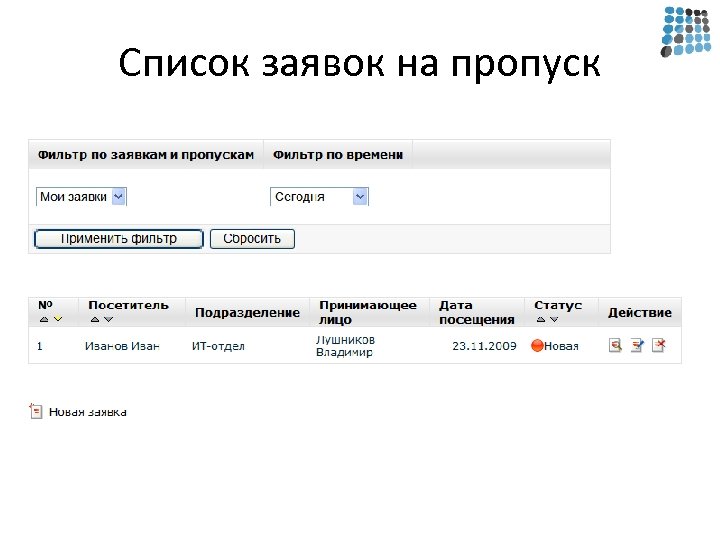Click the Новая заявка document icon
This screenshot has height=540, width=720.
pyautogui.click(x=36, y=411)
